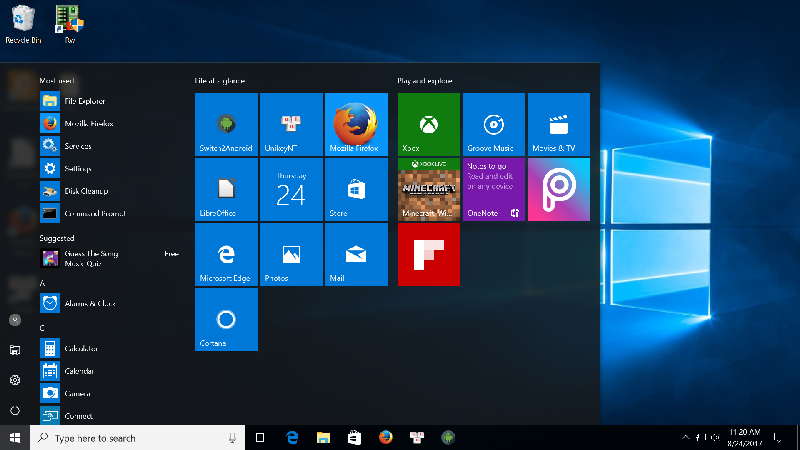Open the calendar tile showing 24
This screenshot has height=450, width=800.
click(x=291, y=189)
